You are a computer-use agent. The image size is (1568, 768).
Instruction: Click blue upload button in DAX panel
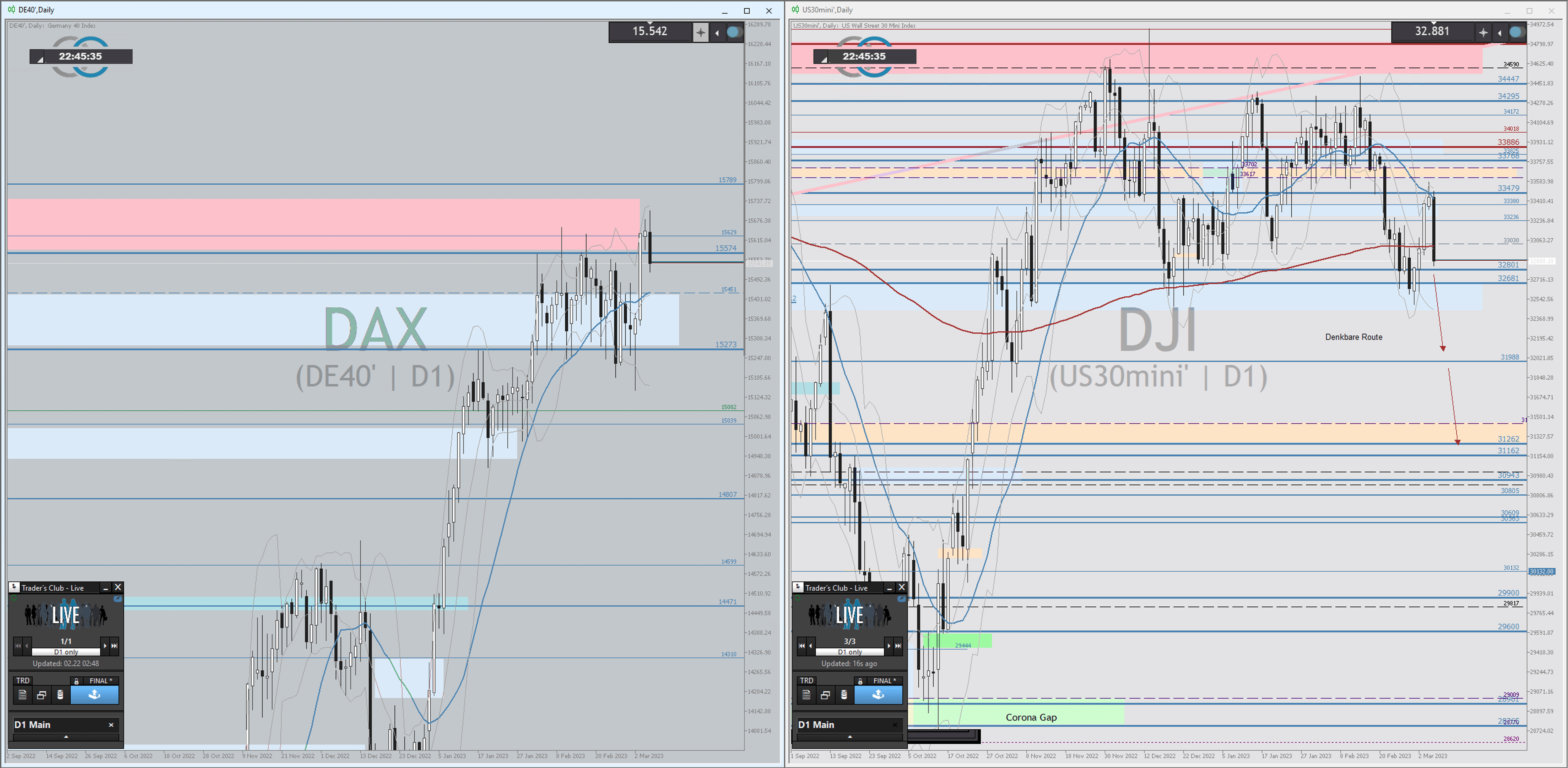(94, 694)
